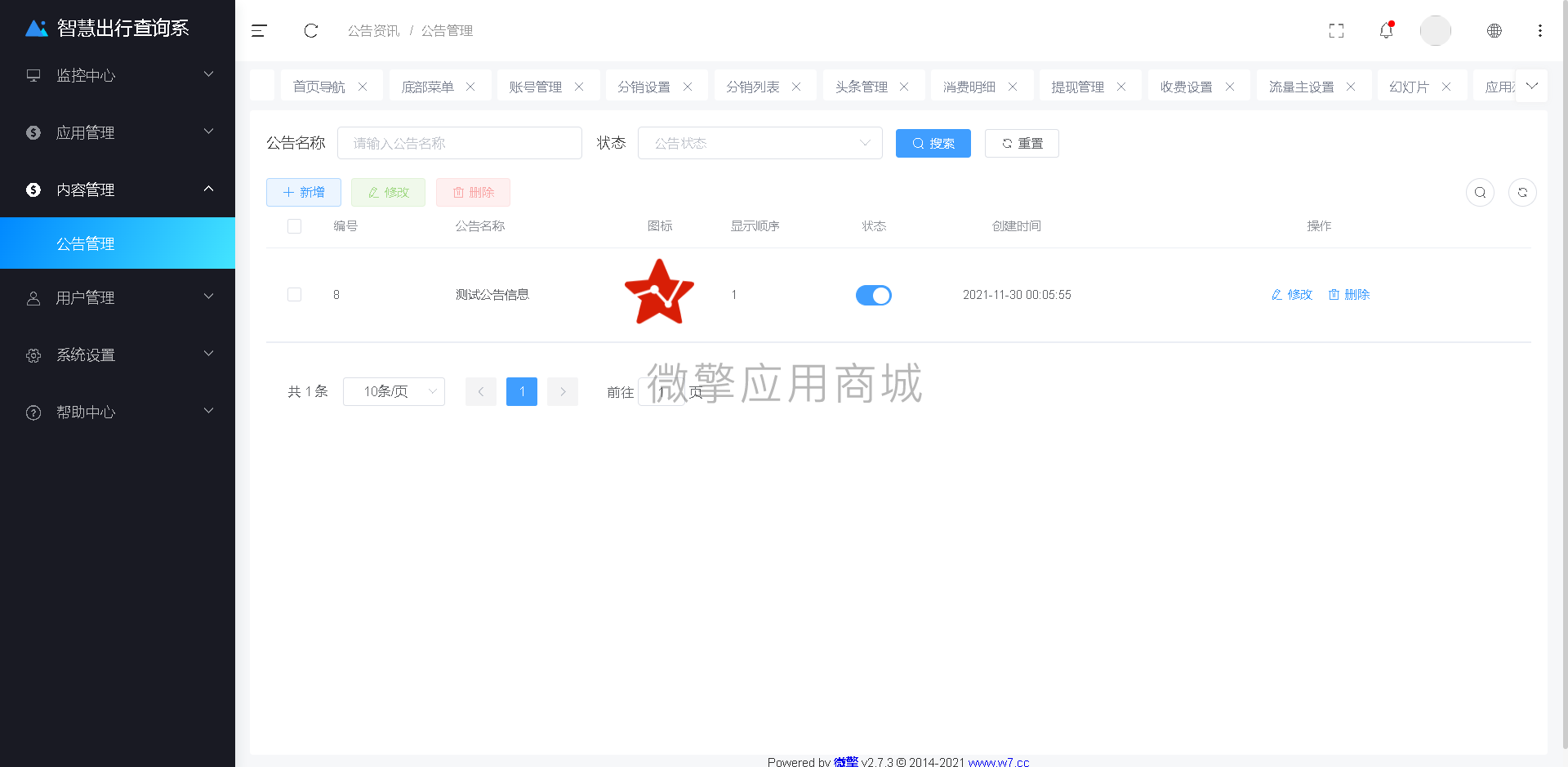Screen dimensions: 1568x767
Task: Click the globe language icon
Action: pos(1494,31)
